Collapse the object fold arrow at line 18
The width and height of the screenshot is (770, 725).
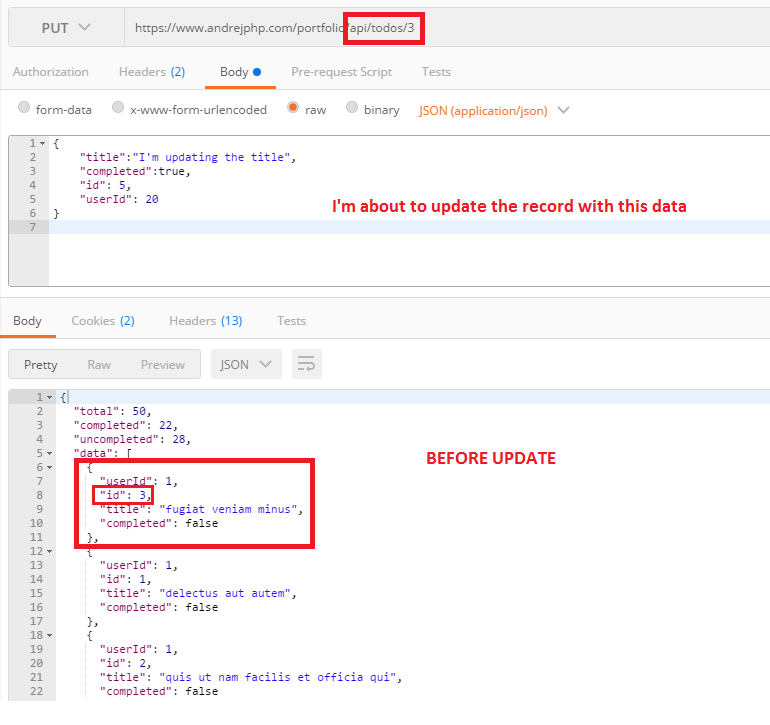[50, 635]
